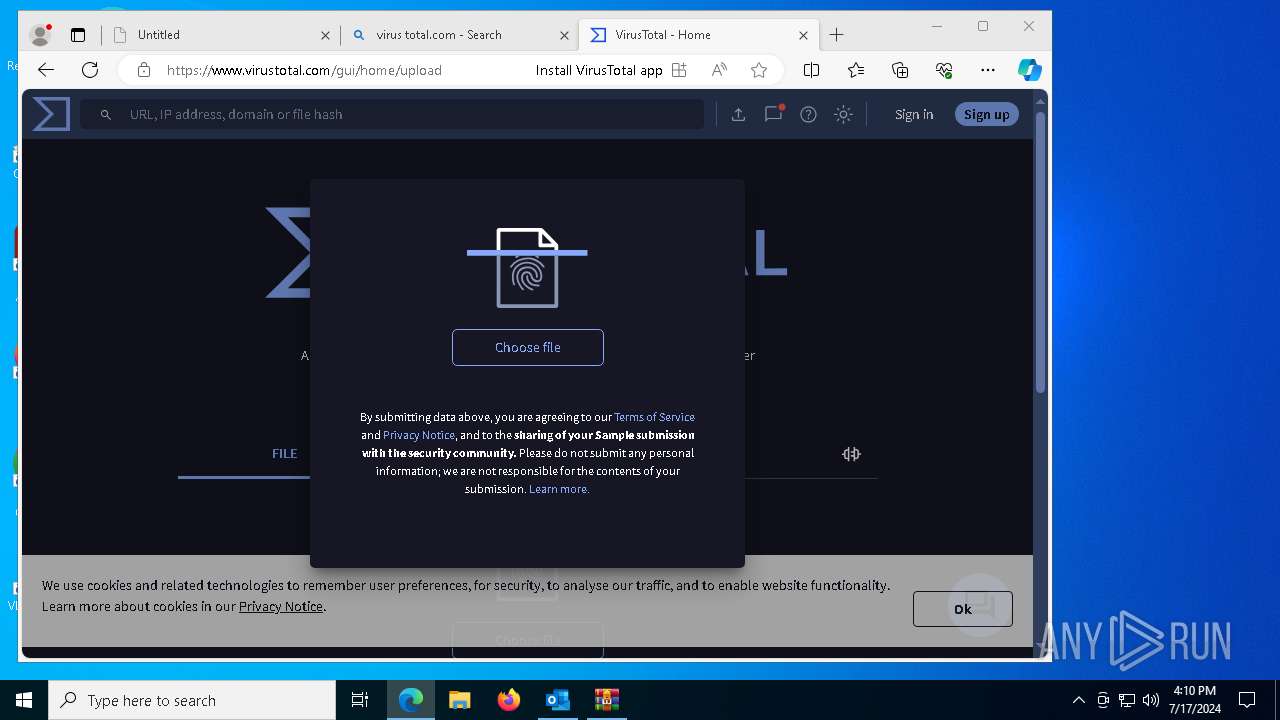Image resolution: width=1280 pixels, height=720 pixels.
Task: Open the network status icon
Action: (x=1127, y=700)
